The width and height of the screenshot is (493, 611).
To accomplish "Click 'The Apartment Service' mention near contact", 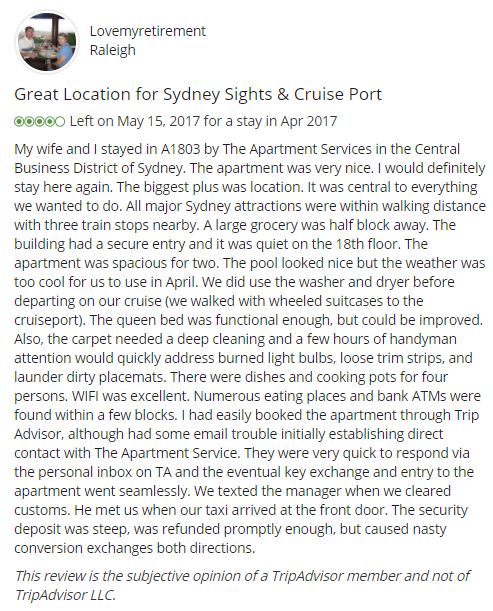I will (x=166, y=453).
